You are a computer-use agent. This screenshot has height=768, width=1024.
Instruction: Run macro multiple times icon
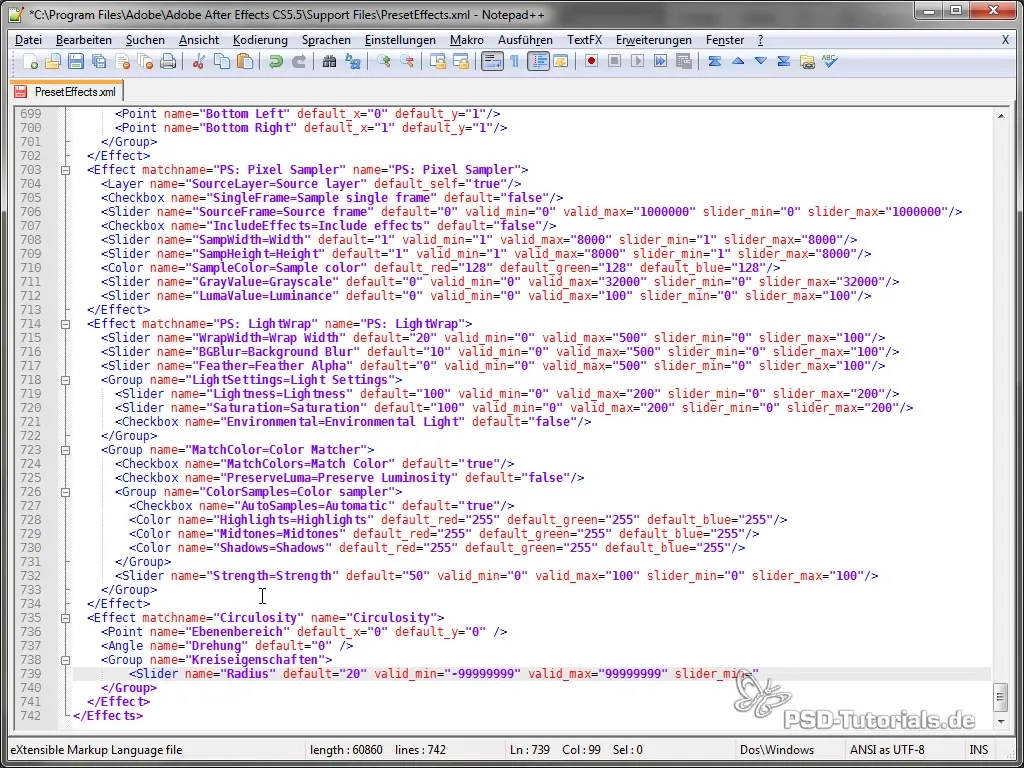point(660,62)
